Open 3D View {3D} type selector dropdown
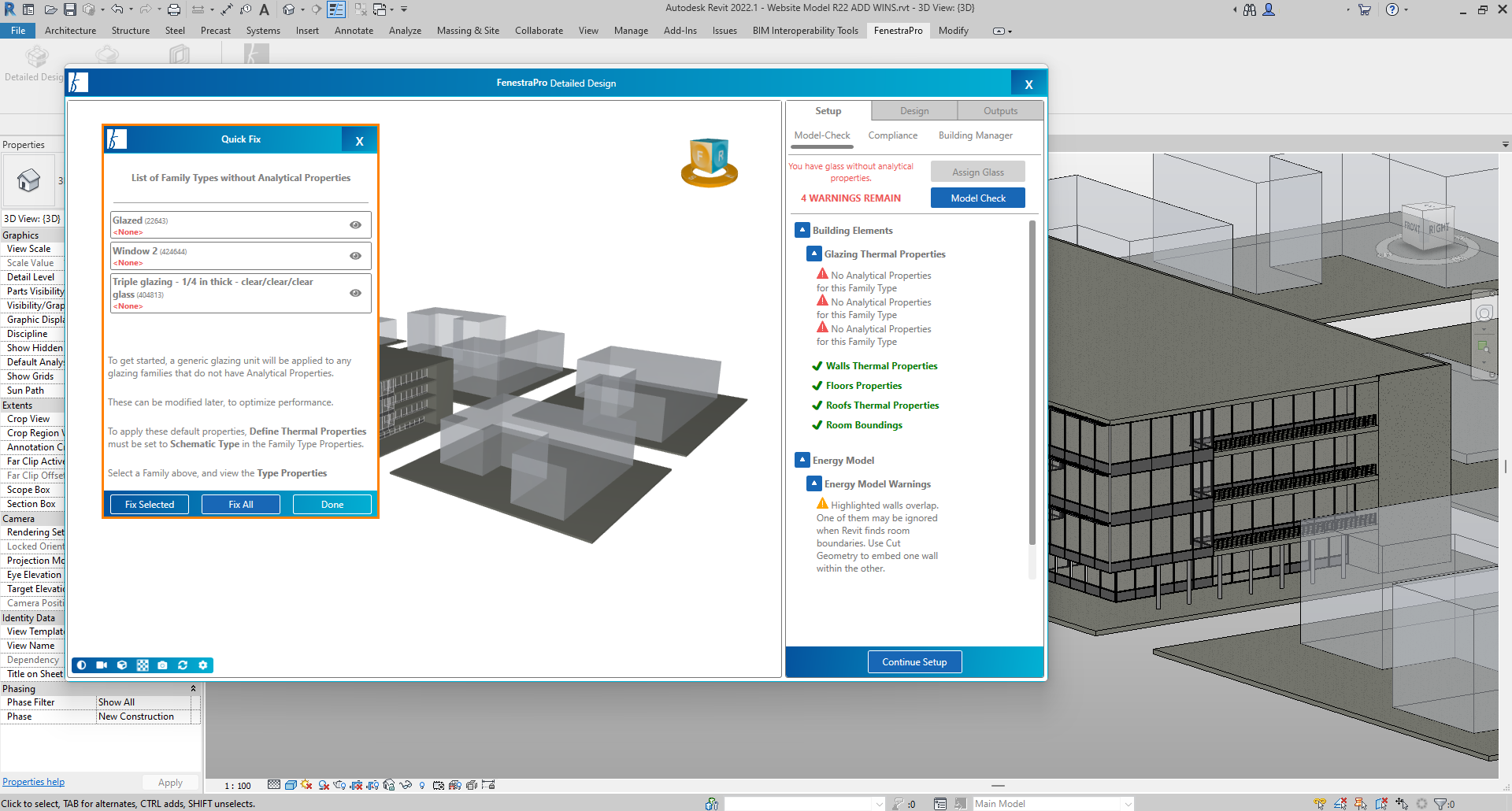1512x811 pixels. point(32,219)
